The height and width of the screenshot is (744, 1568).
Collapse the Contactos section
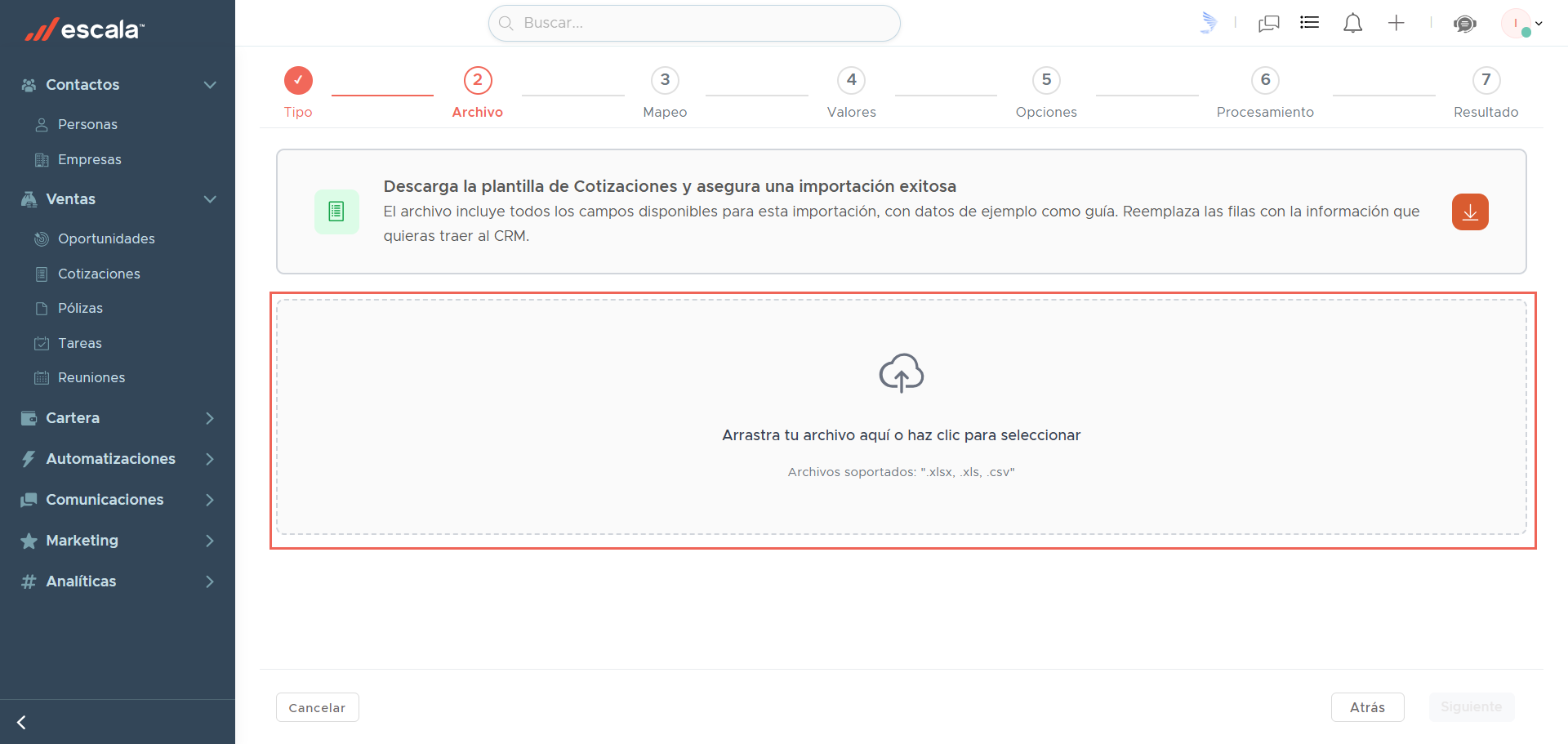tap(210, 85)
